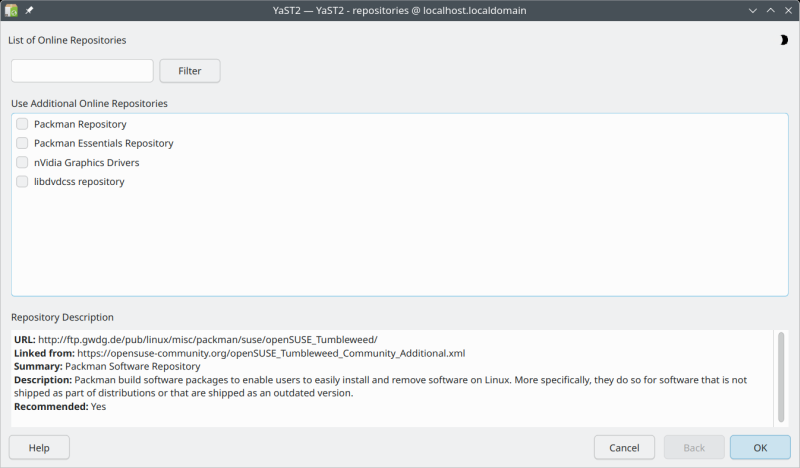Toggle the pin window icon in title bar

click(x=29, y=10)
